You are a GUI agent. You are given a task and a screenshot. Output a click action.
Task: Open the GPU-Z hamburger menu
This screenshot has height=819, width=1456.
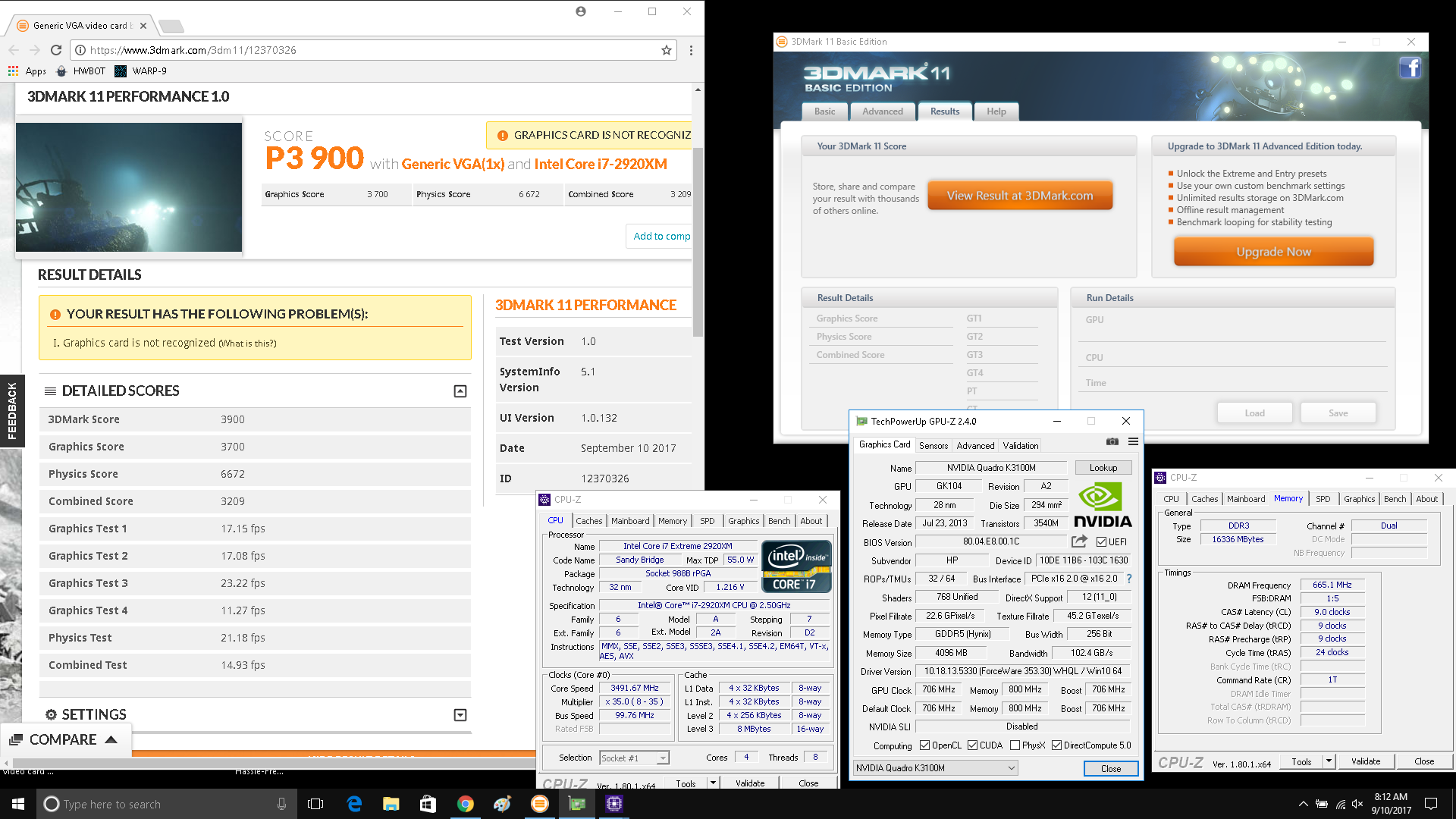coord(1133,441)
